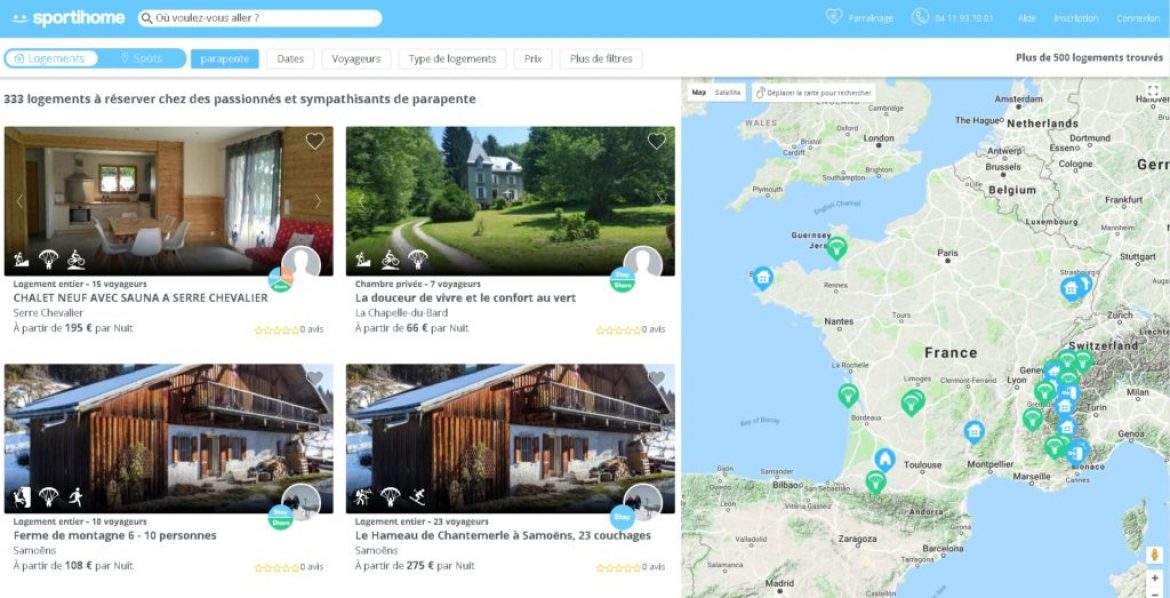Viewport: 1170px width, 598px height.
Task: Switch to Logements view
Action: tap(51, 58)
